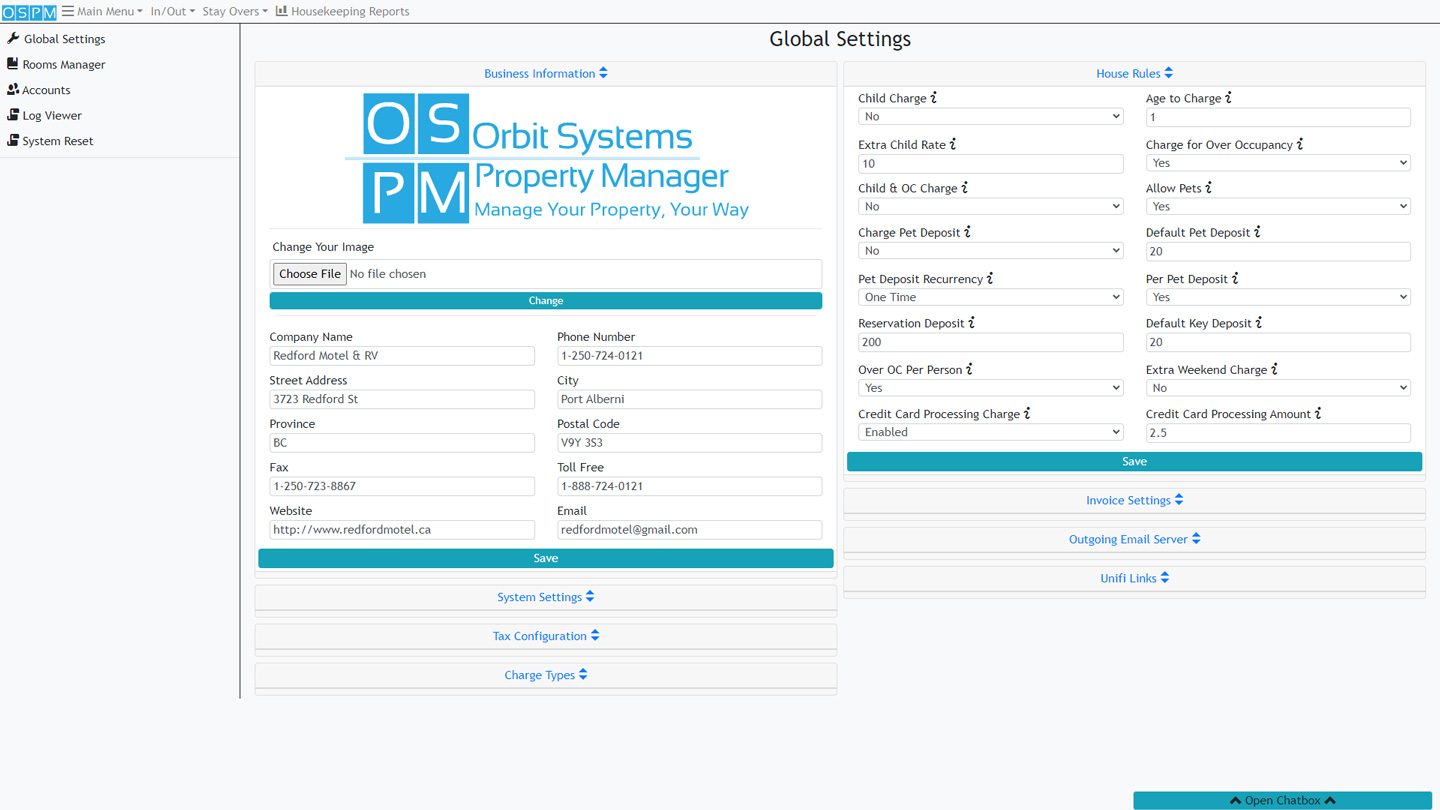Click the Main Menu hamburger icon
Viewport: 1440px width, 810px height.
[x=68, y=11]
